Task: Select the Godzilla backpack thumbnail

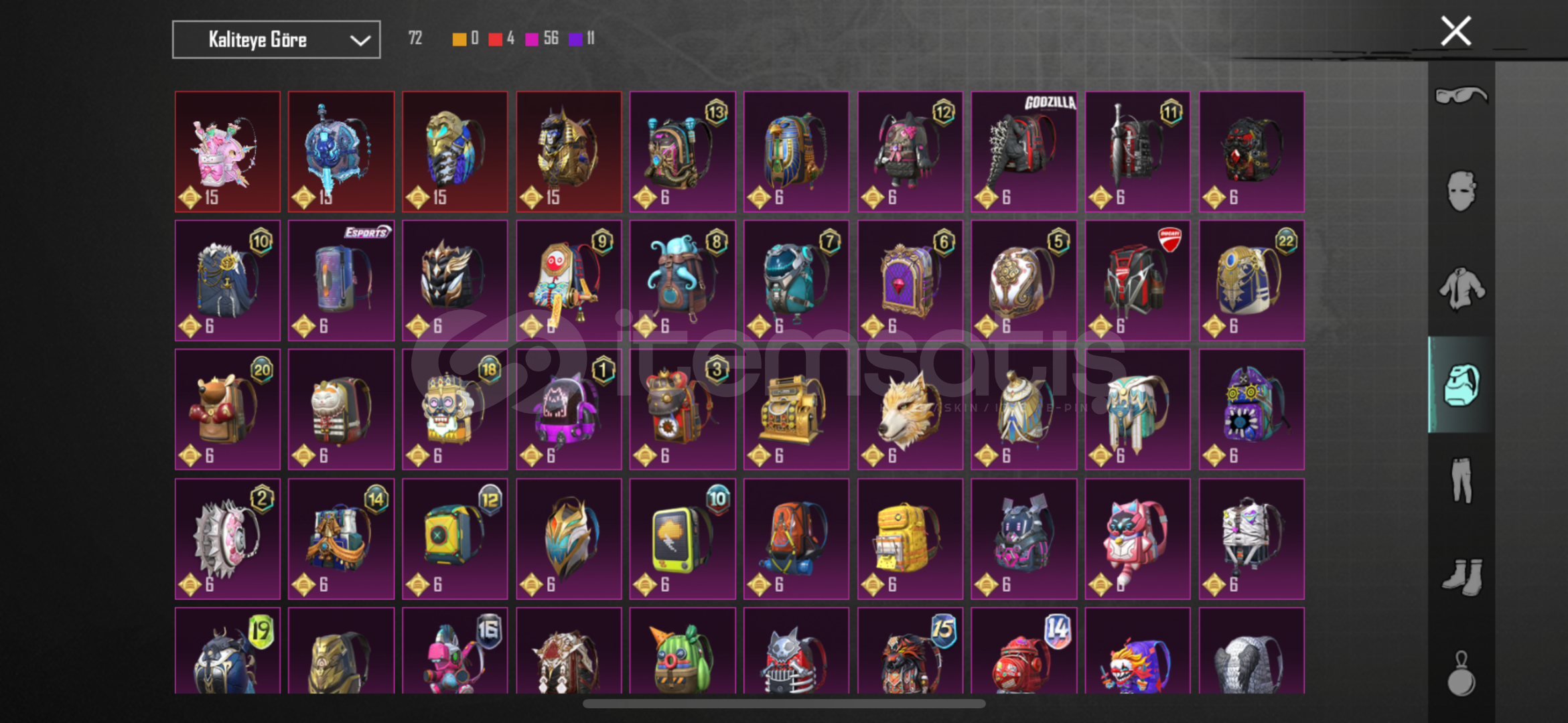Action: tap(1023, 152)
